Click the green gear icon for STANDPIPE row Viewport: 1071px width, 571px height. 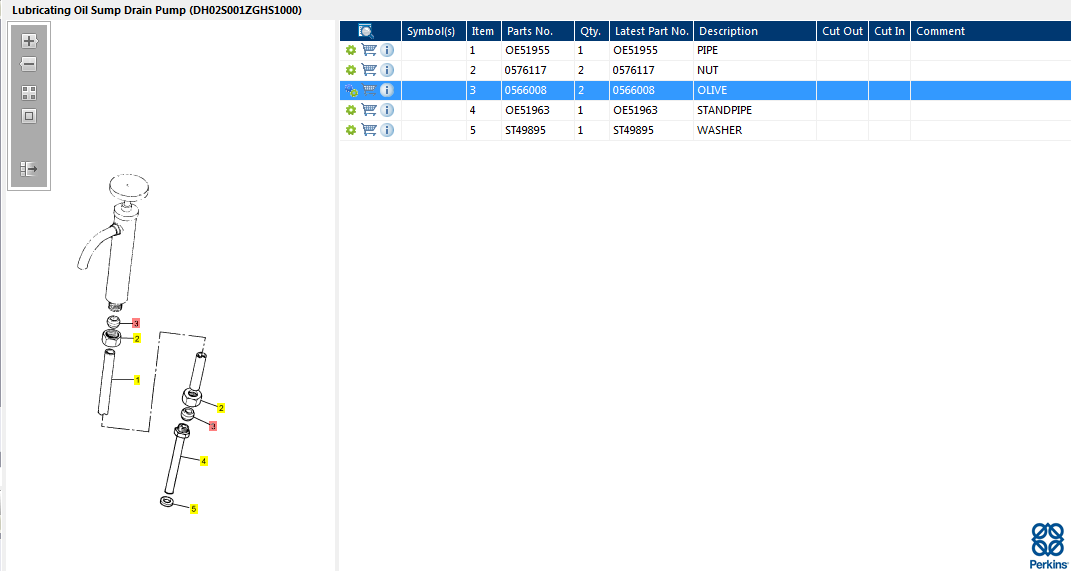coord(351,110)
